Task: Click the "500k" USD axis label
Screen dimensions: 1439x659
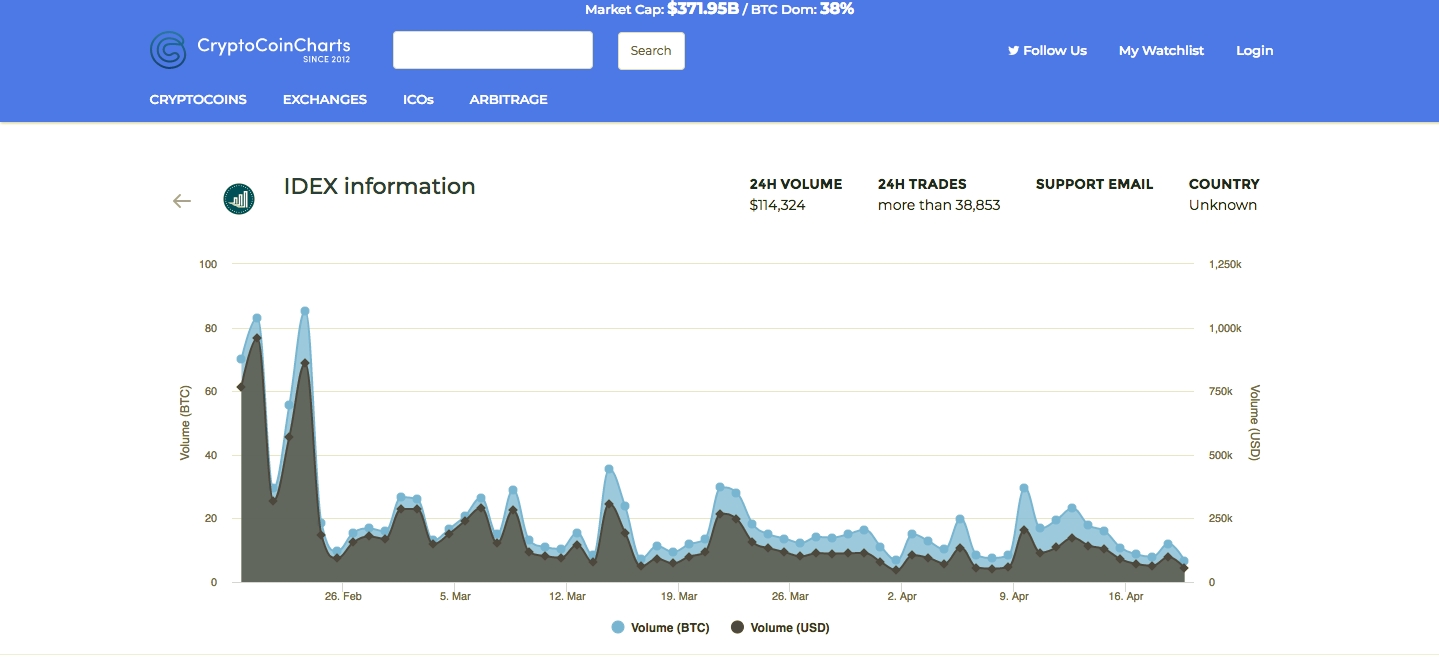Action: click(1221, 455)
